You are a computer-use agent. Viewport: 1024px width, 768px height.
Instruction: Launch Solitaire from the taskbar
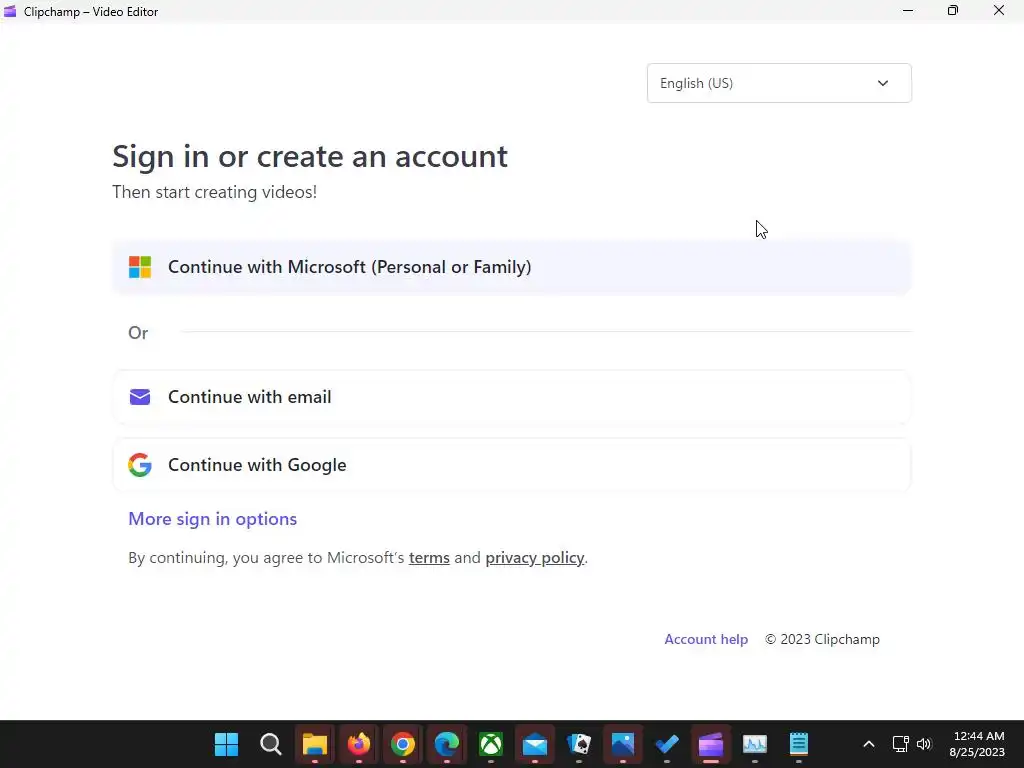[x=579, y=744]
